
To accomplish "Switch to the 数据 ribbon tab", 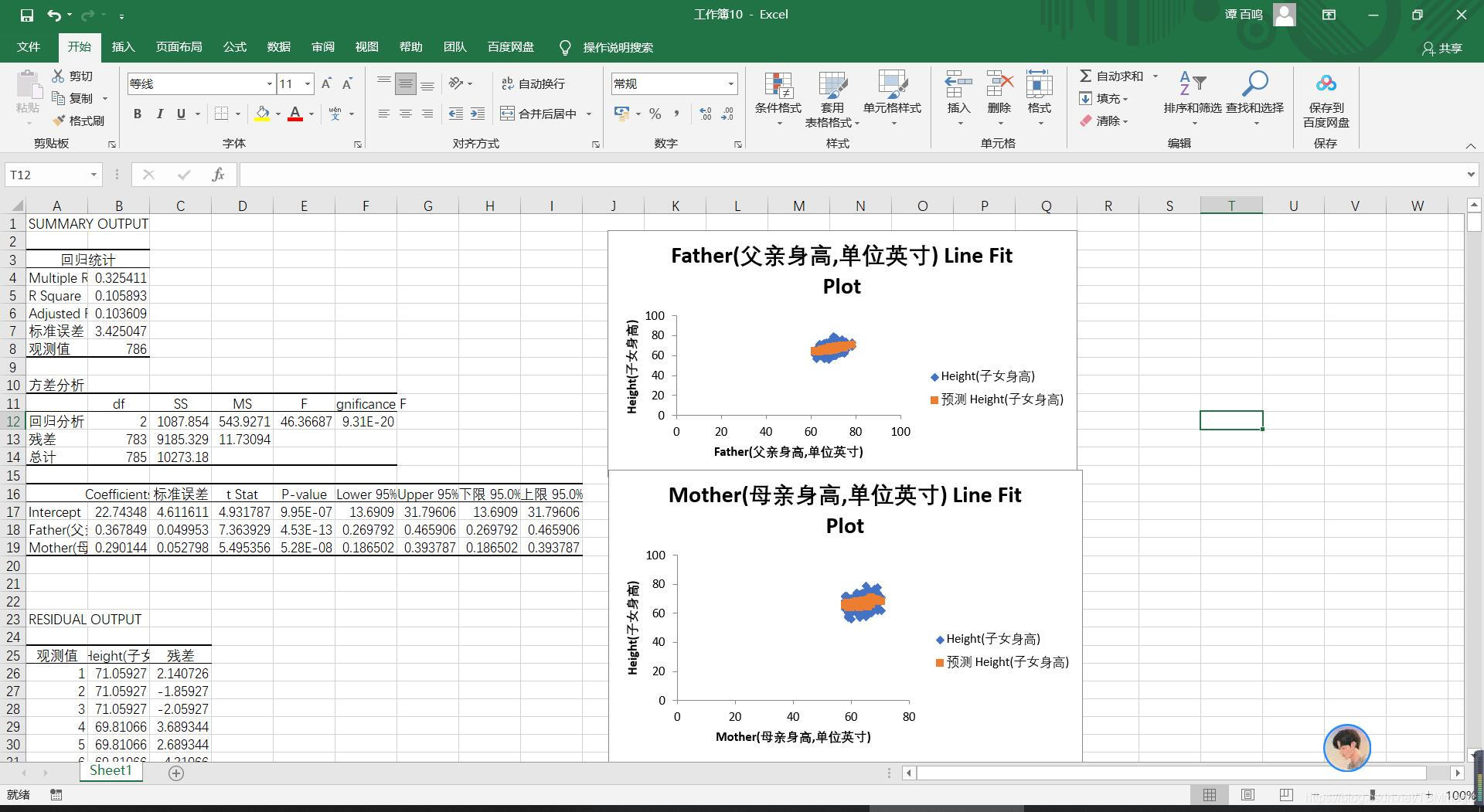I will click(278, 47).
